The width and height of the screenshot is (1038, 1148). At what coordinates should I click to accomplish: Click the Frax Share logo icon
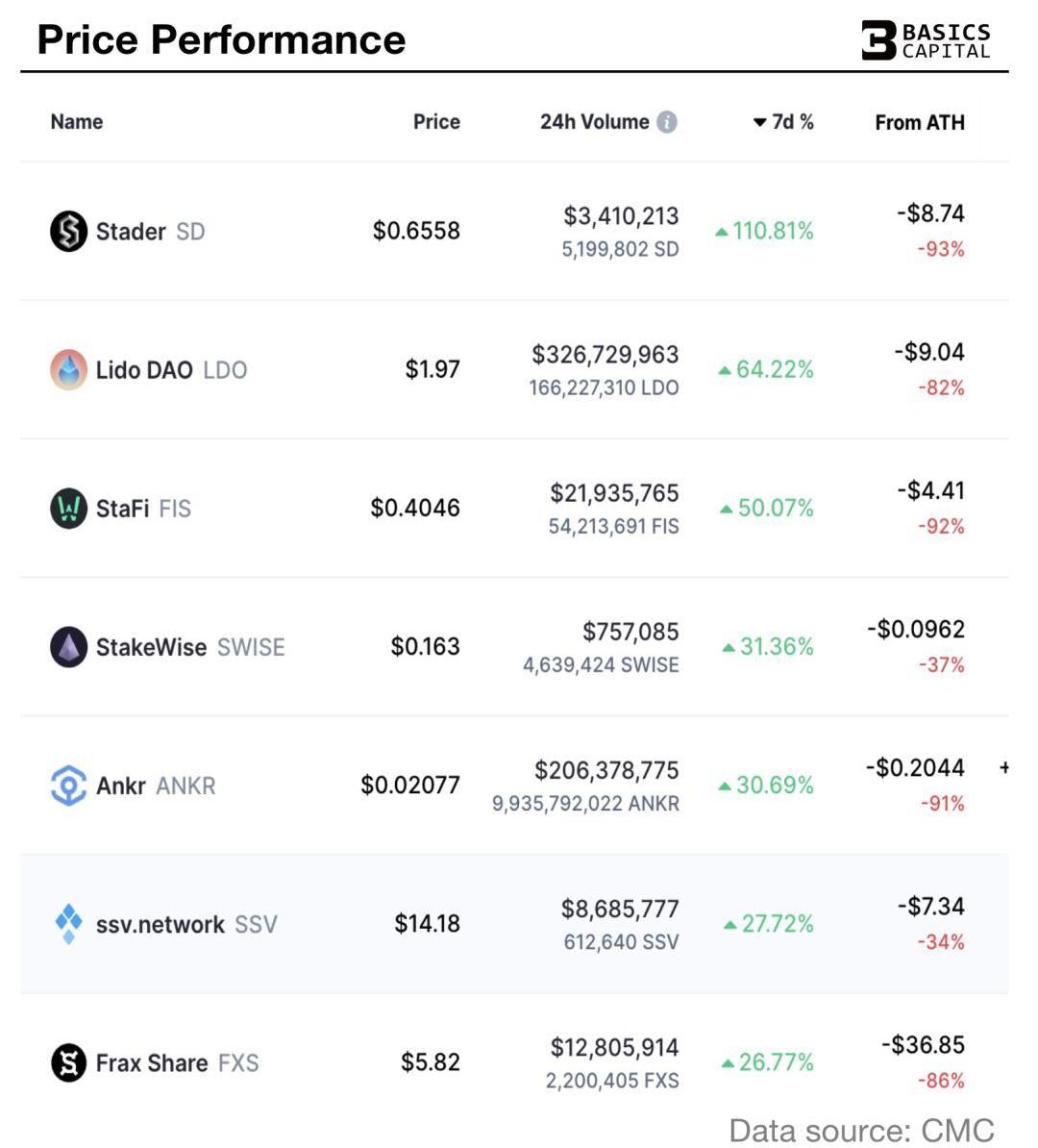point(68,1062)
